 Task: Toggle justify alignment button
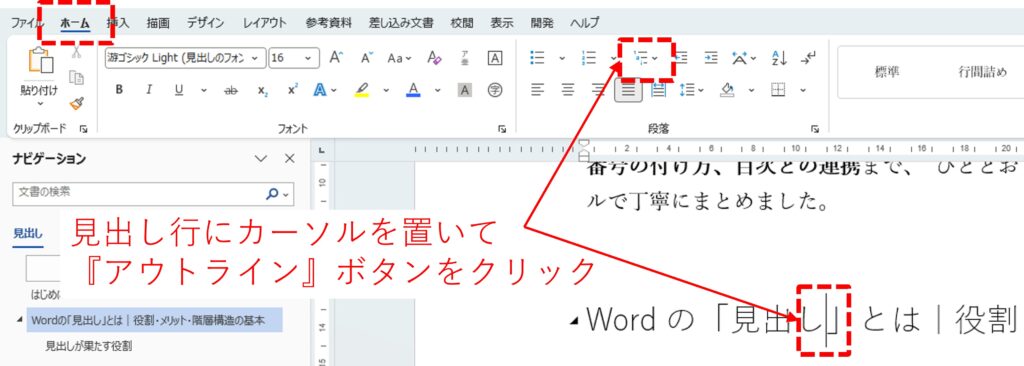(628, 90)
